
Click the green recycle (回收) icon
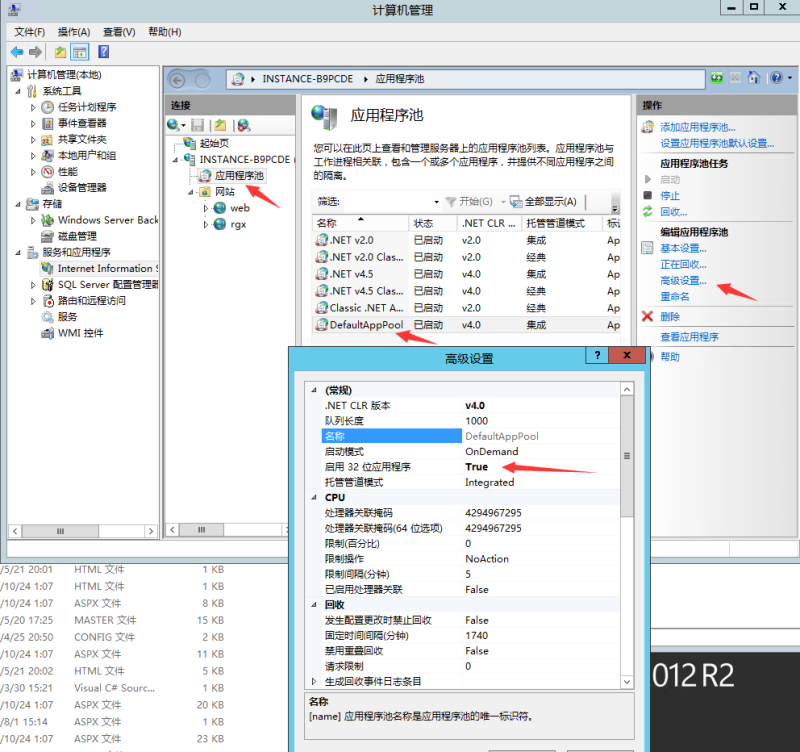(x=647, y=211)
